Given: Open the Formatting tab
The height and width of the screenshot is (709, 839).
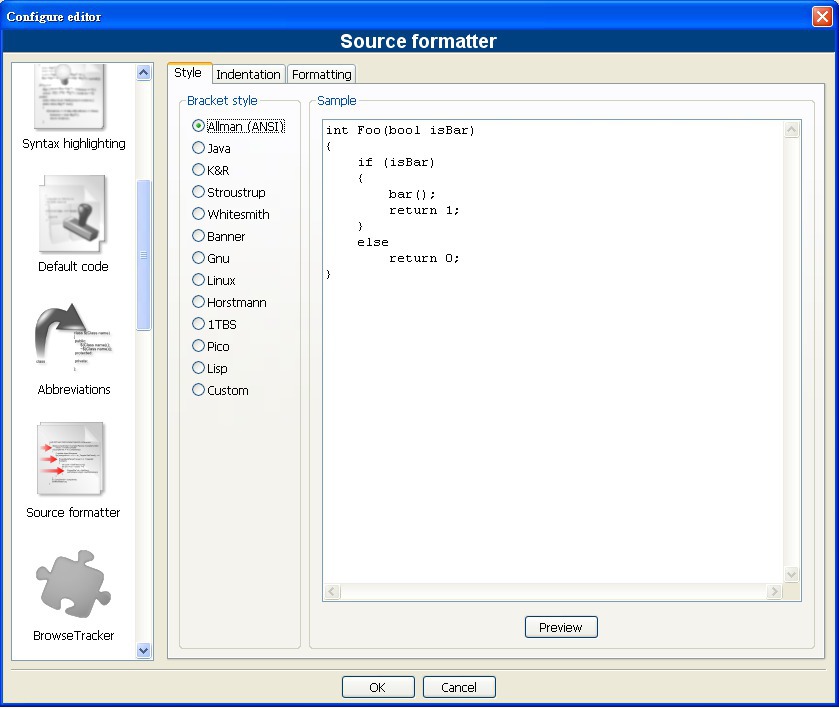Looking at the screenshot, I should click(321, 74).
